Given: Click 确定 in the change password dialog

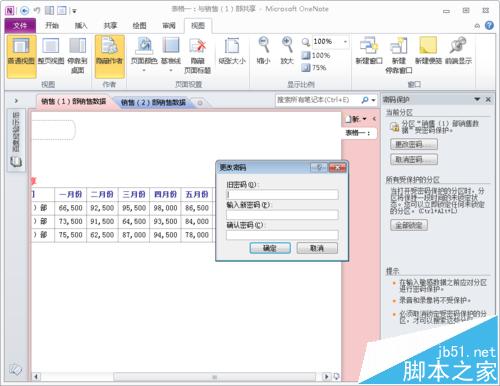Looking at the screenshot, I should coord(270,248).
